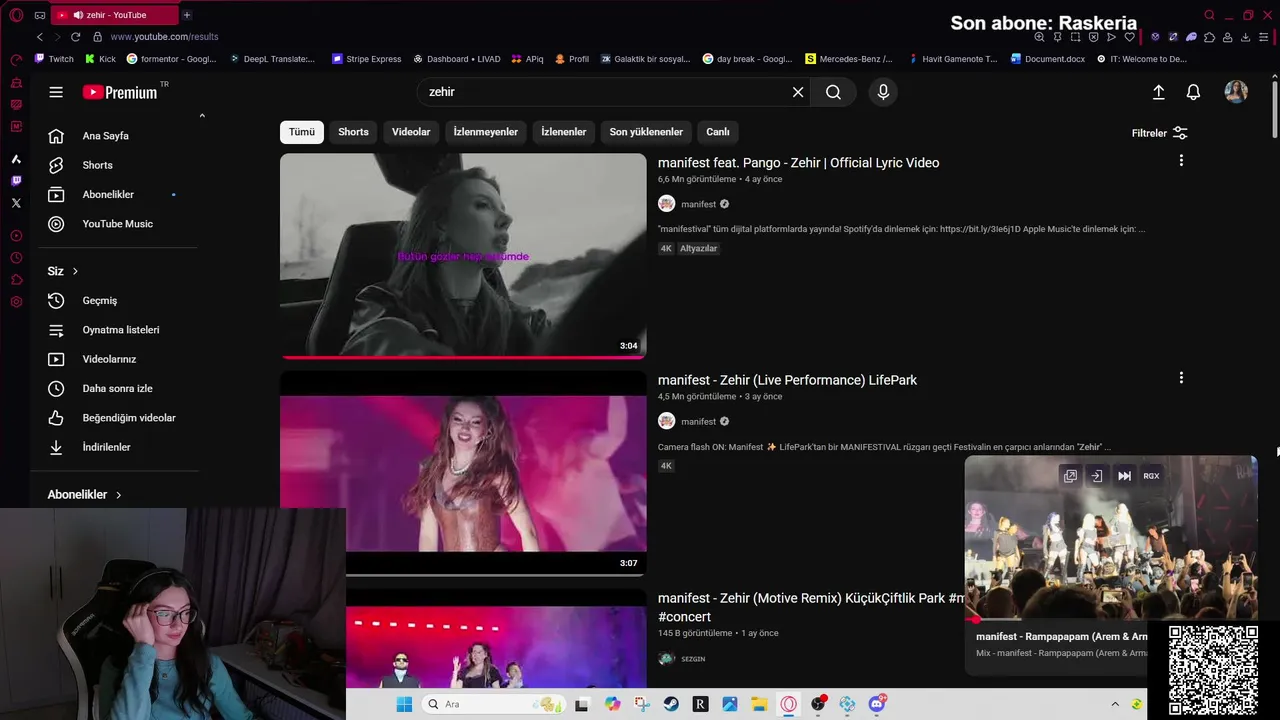
Task: Open the Document.docx bookmark
Action: click(x=1047, y=59)
